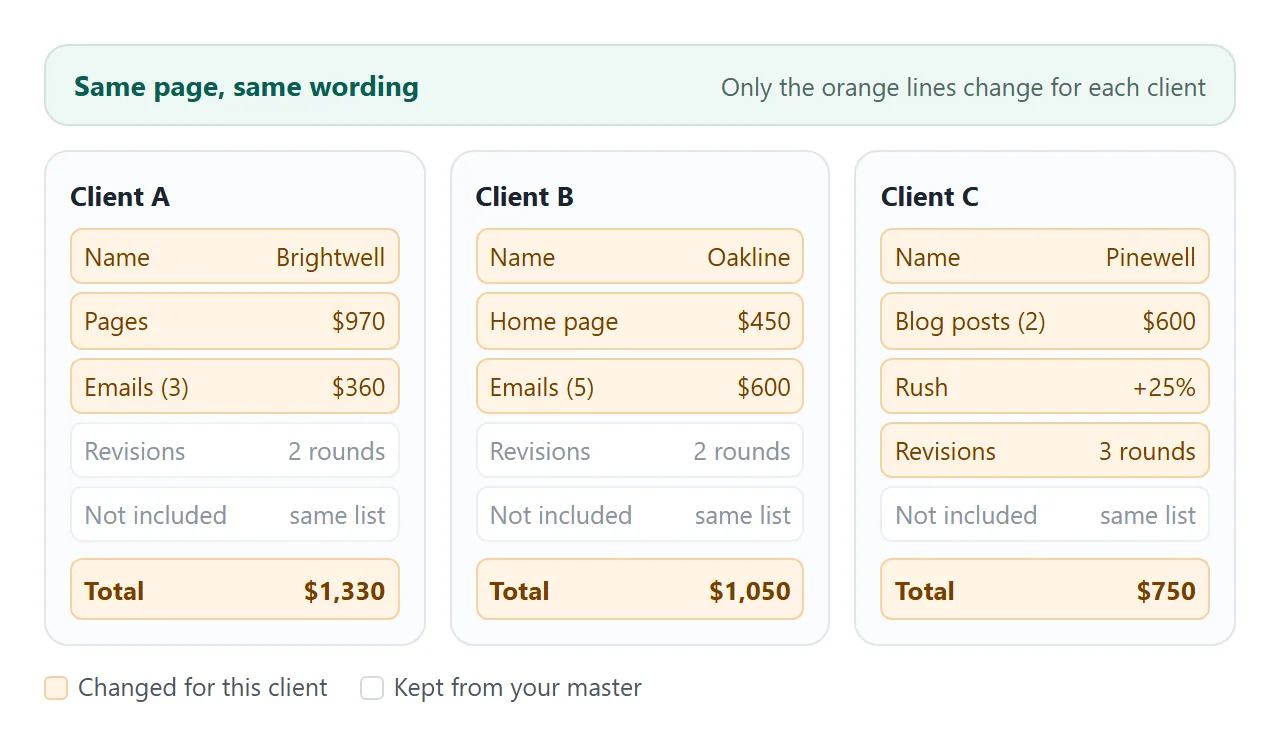The width and height of the screenshot is (1280, 750).
Task: Click the Pages $970 row
Action: (x=235, y=321)
